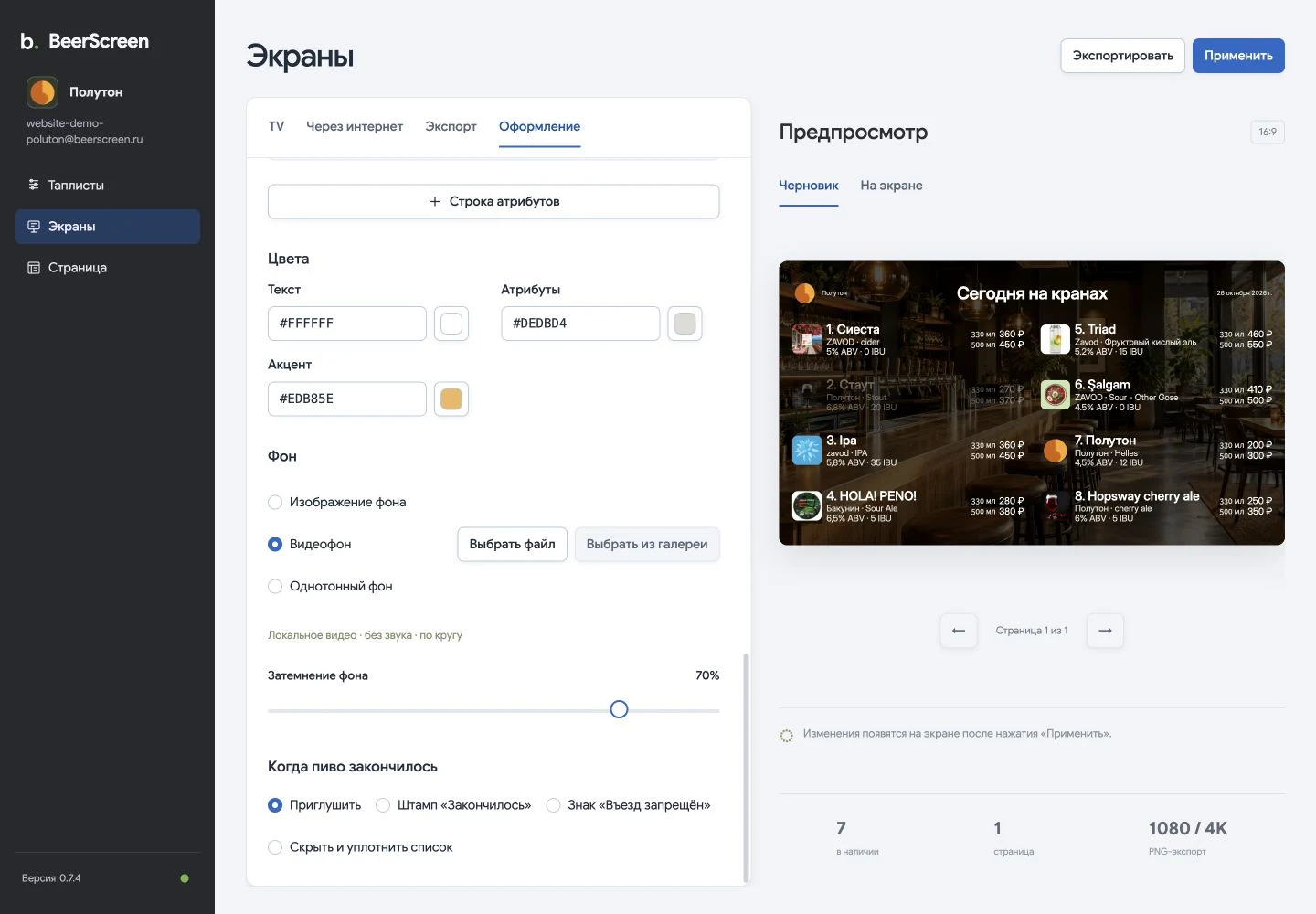Click the Экраны monitor icon
The height and width of the screenshot is (914, 1316).
point(34,227)
